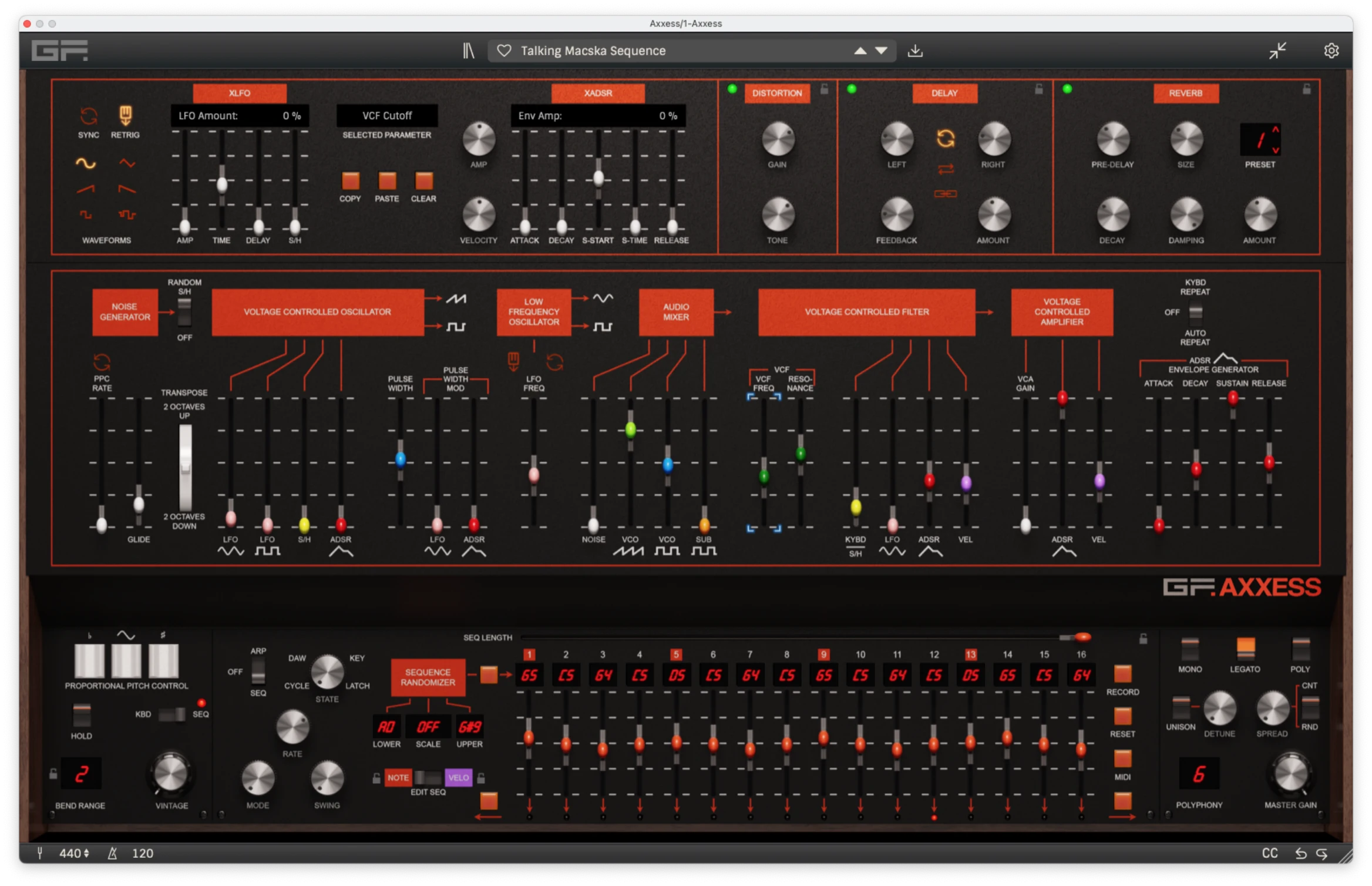Select the XADSR tab

coord(598,93)
